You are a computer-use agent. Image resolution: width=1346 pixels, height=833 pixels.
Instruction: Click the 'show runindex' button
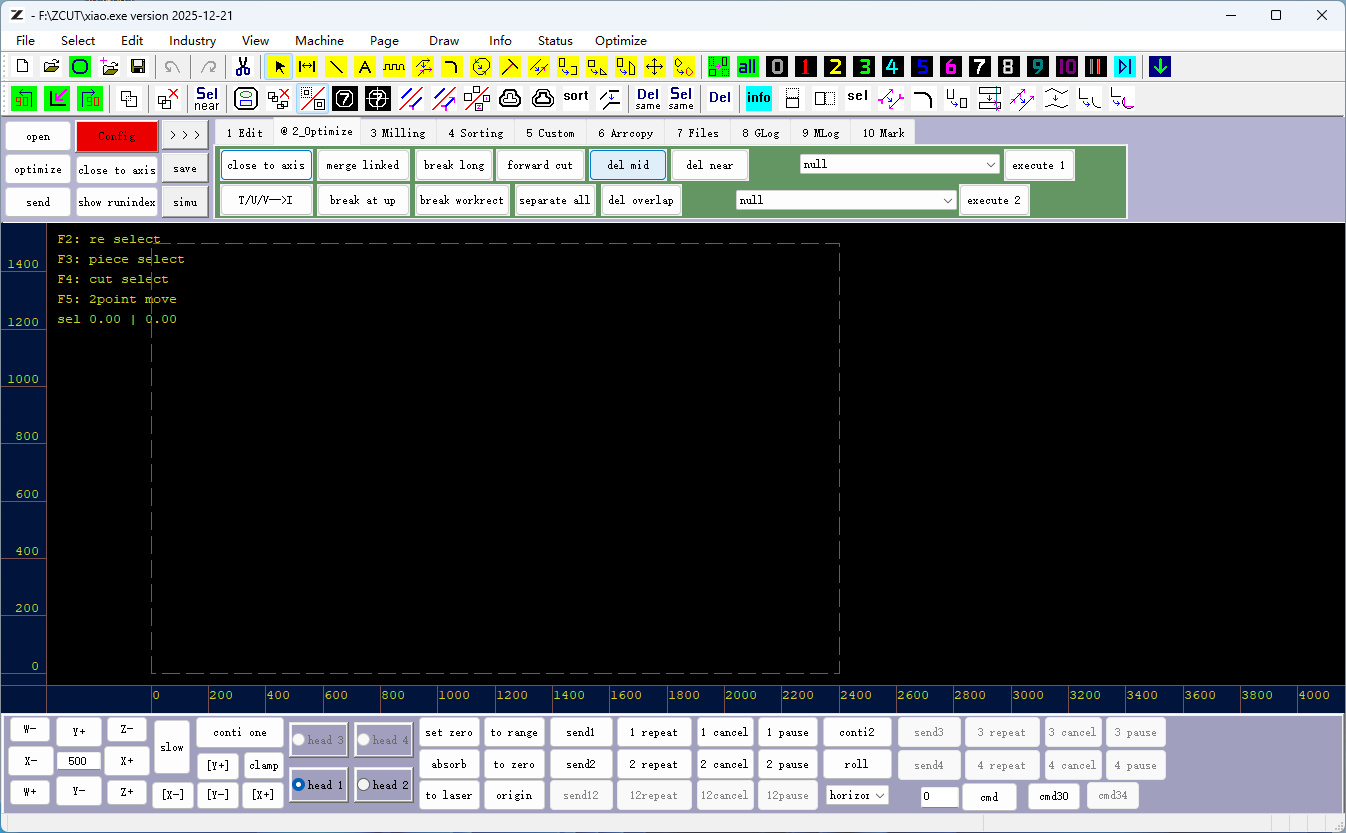coord(117,202)
